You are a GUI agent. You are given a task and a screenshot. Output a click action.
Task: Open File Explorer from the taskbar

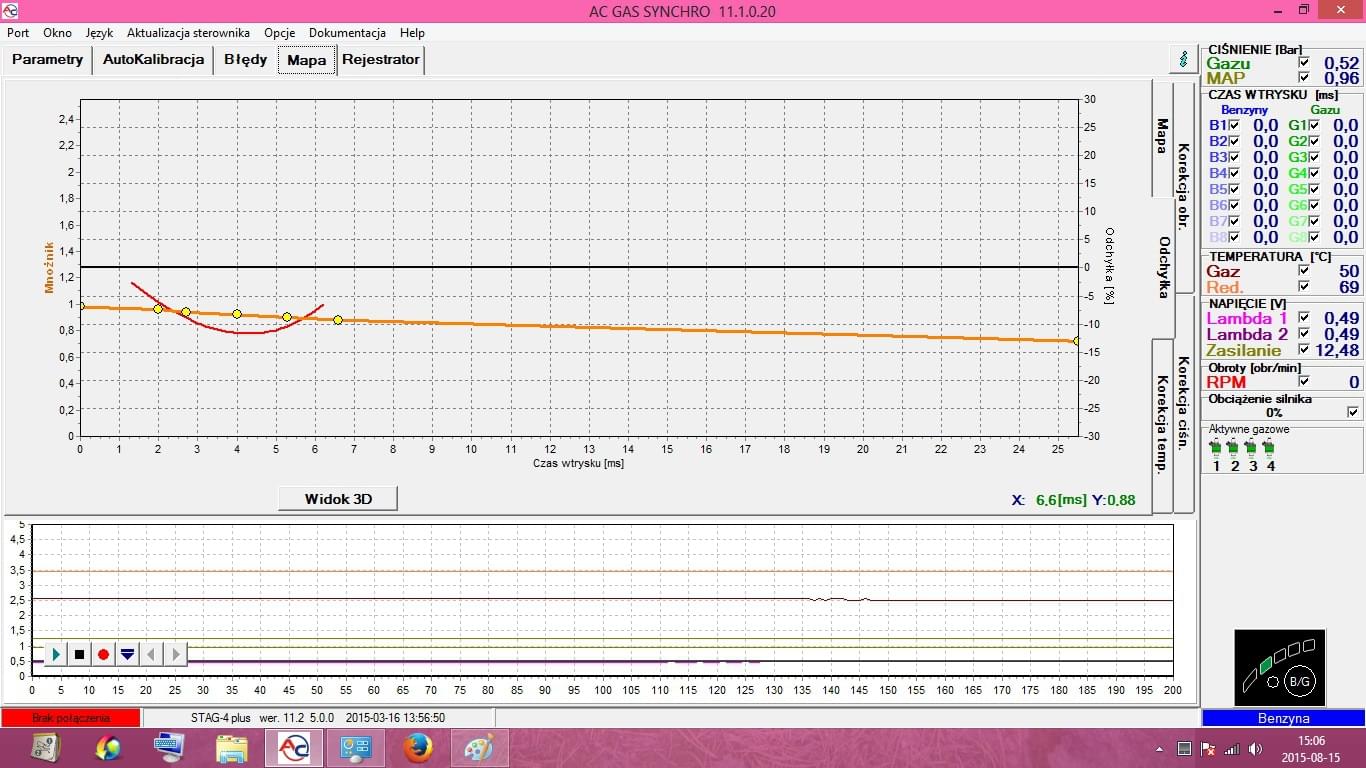(232, 747)
